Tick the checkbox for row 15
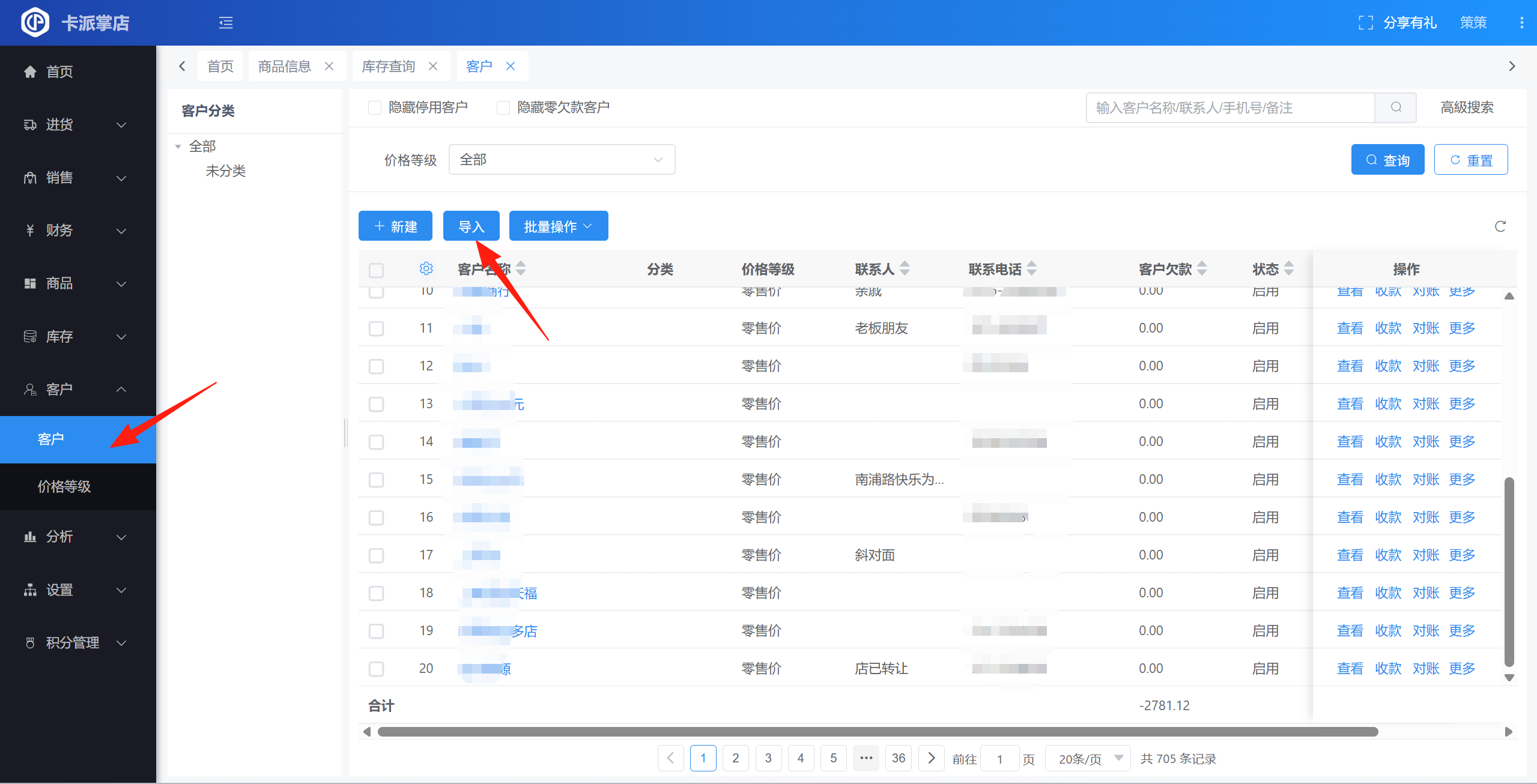The height and width of the screenshot is (784, 1537). click(377, 480)
